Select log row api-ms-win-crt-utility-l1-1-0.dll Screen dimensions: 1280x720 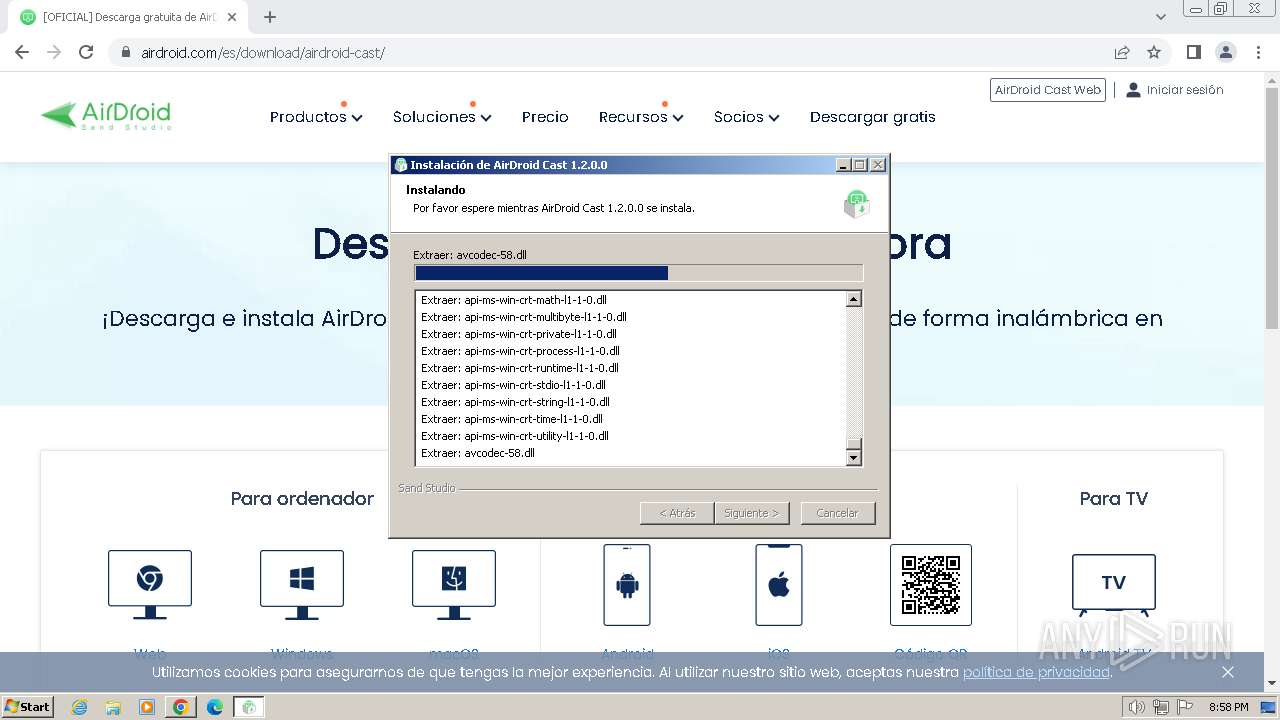(x=515, y=436)
